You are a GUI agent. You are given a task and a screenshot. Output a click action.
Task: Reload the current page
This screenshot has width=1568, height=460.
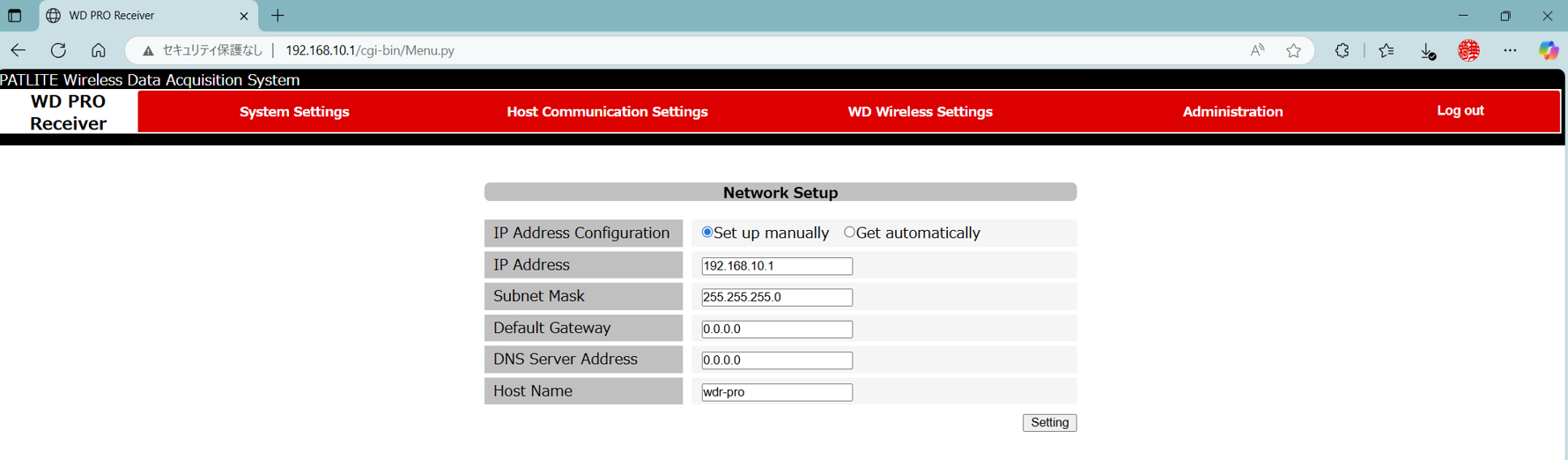click(x=58, y=50)
